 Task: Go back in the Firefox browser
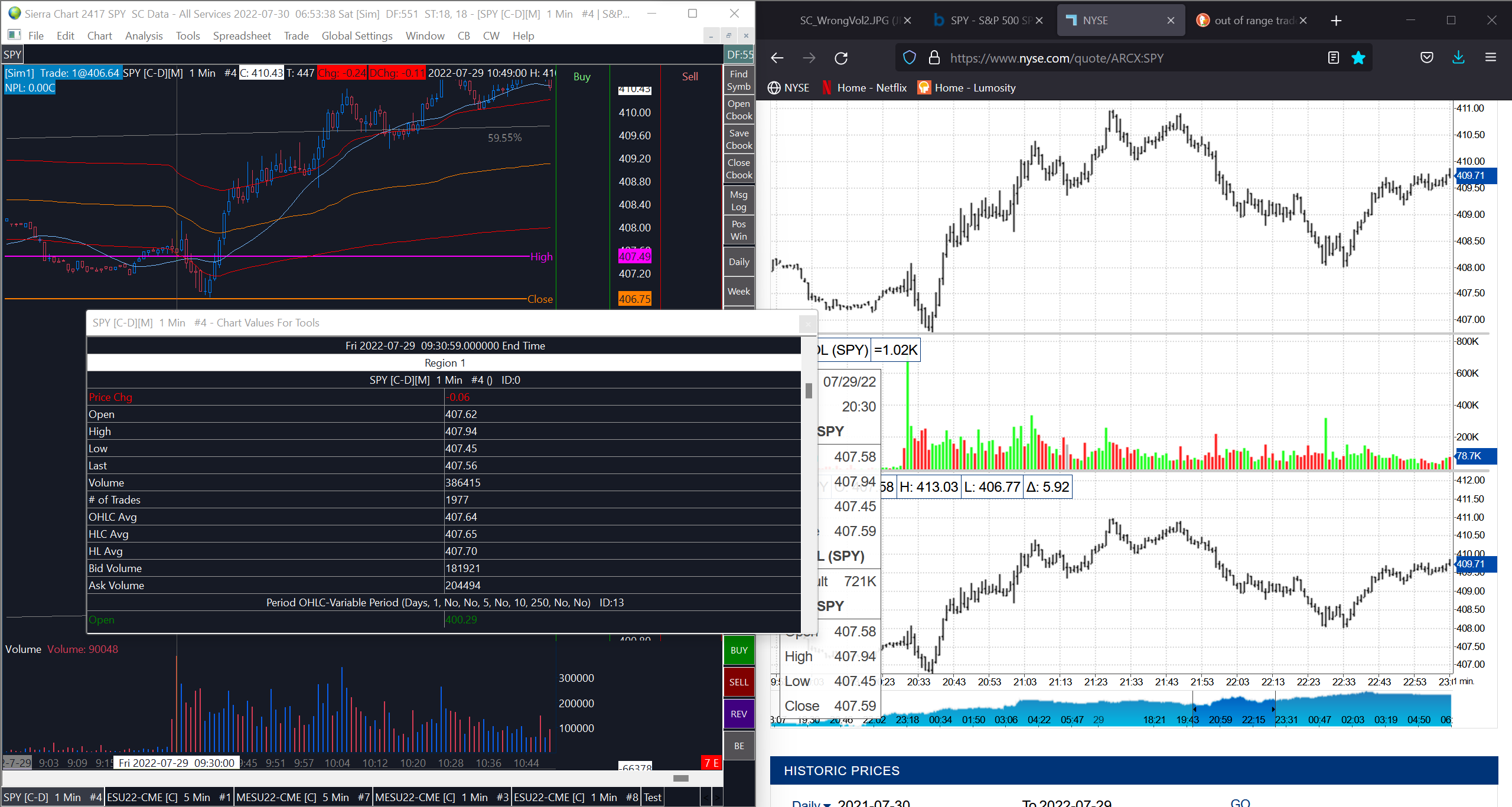click(777, 58)
